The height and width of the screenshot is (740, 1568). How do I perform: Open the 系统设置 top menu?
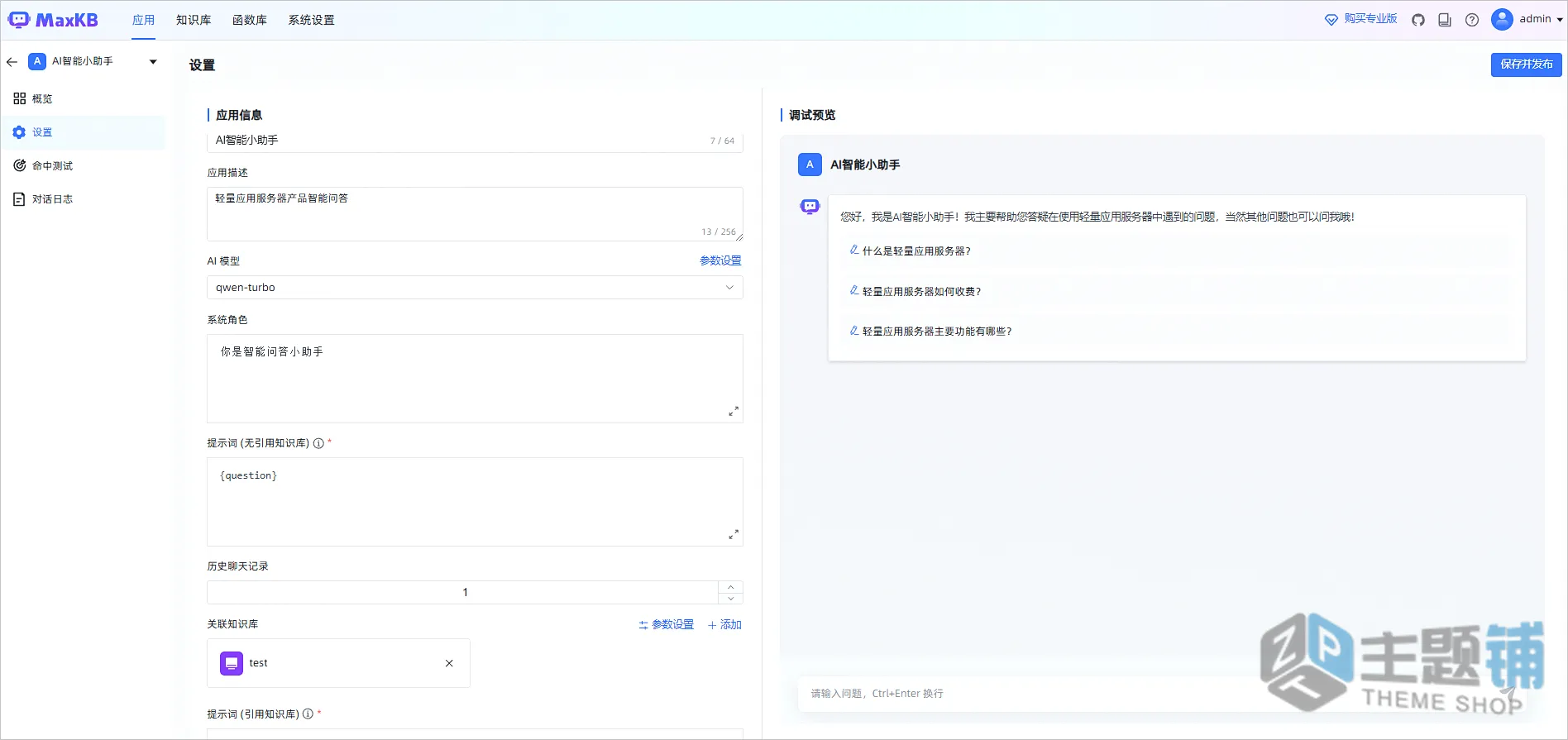pos(311,20)
